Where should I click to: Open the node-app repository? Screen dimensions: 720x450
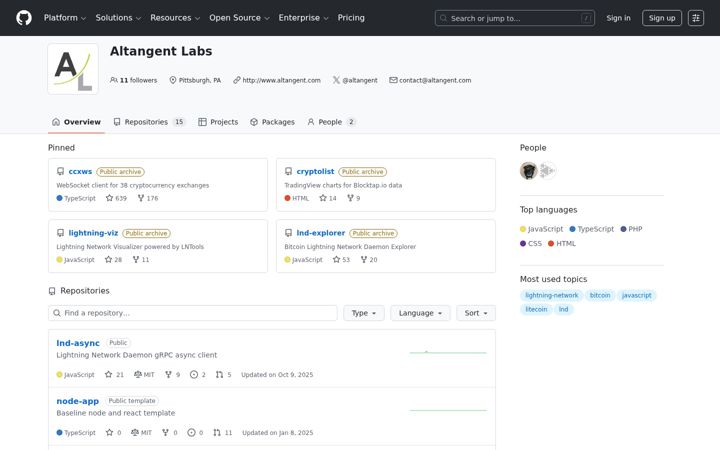[78, 401]
